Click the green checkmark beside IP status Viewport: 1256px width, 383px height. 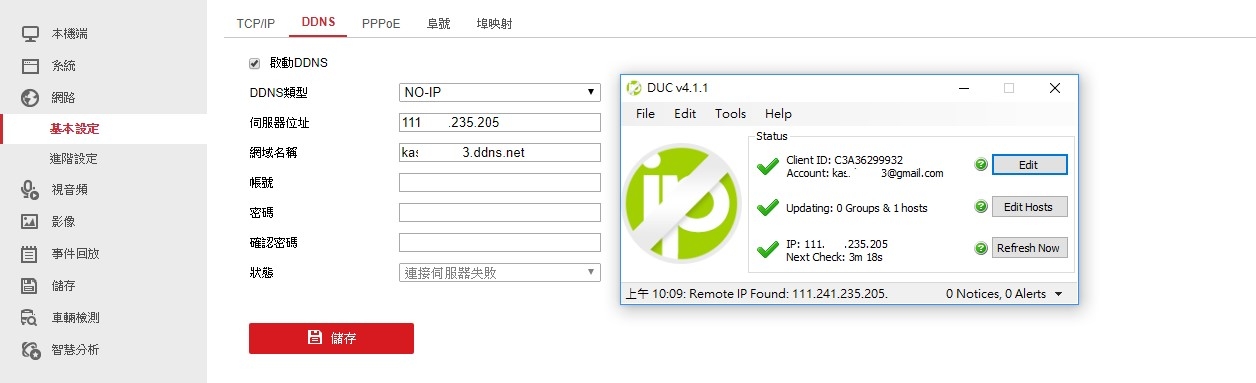point(768,248)
